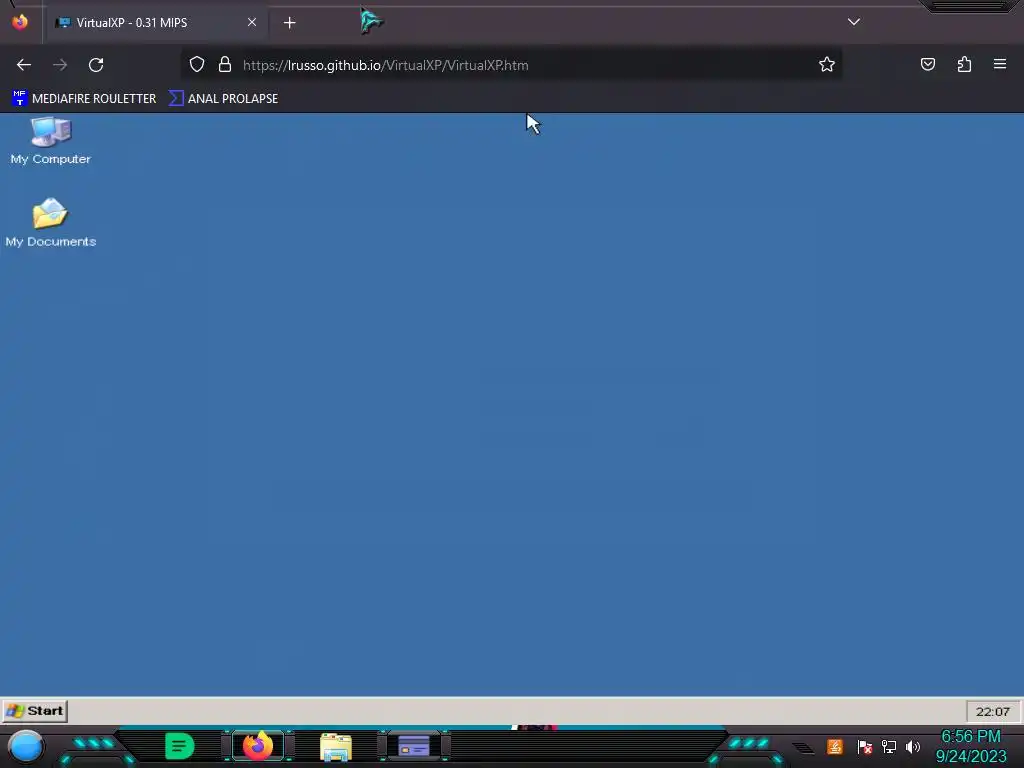Save page to Pocket icon
The width and height of the screenshot is (1024, 768).
click(x=927, y=64)
